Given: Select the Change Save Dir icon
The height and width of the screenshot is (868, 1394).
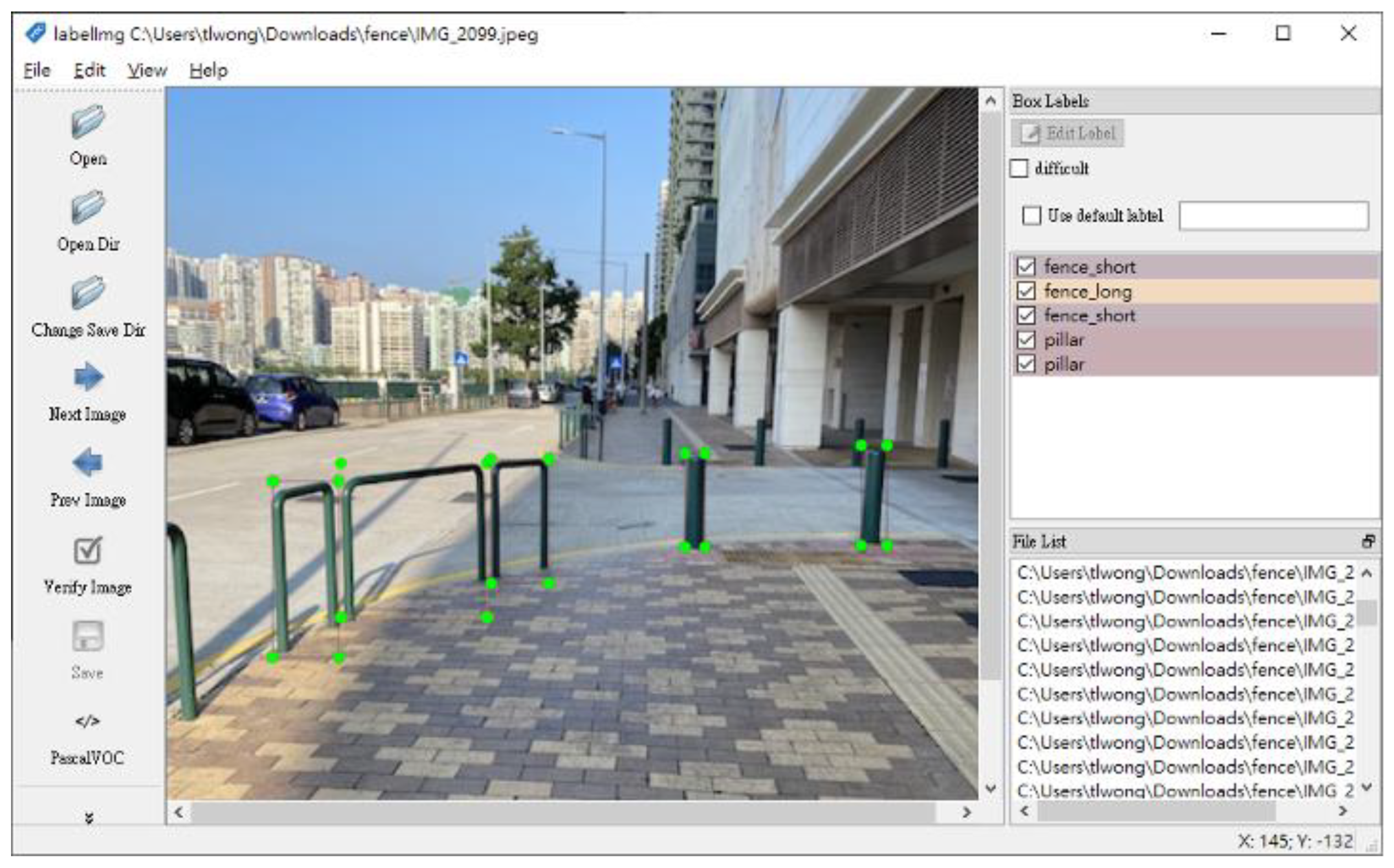Looking at the screenshot, I should click(88, 292).
